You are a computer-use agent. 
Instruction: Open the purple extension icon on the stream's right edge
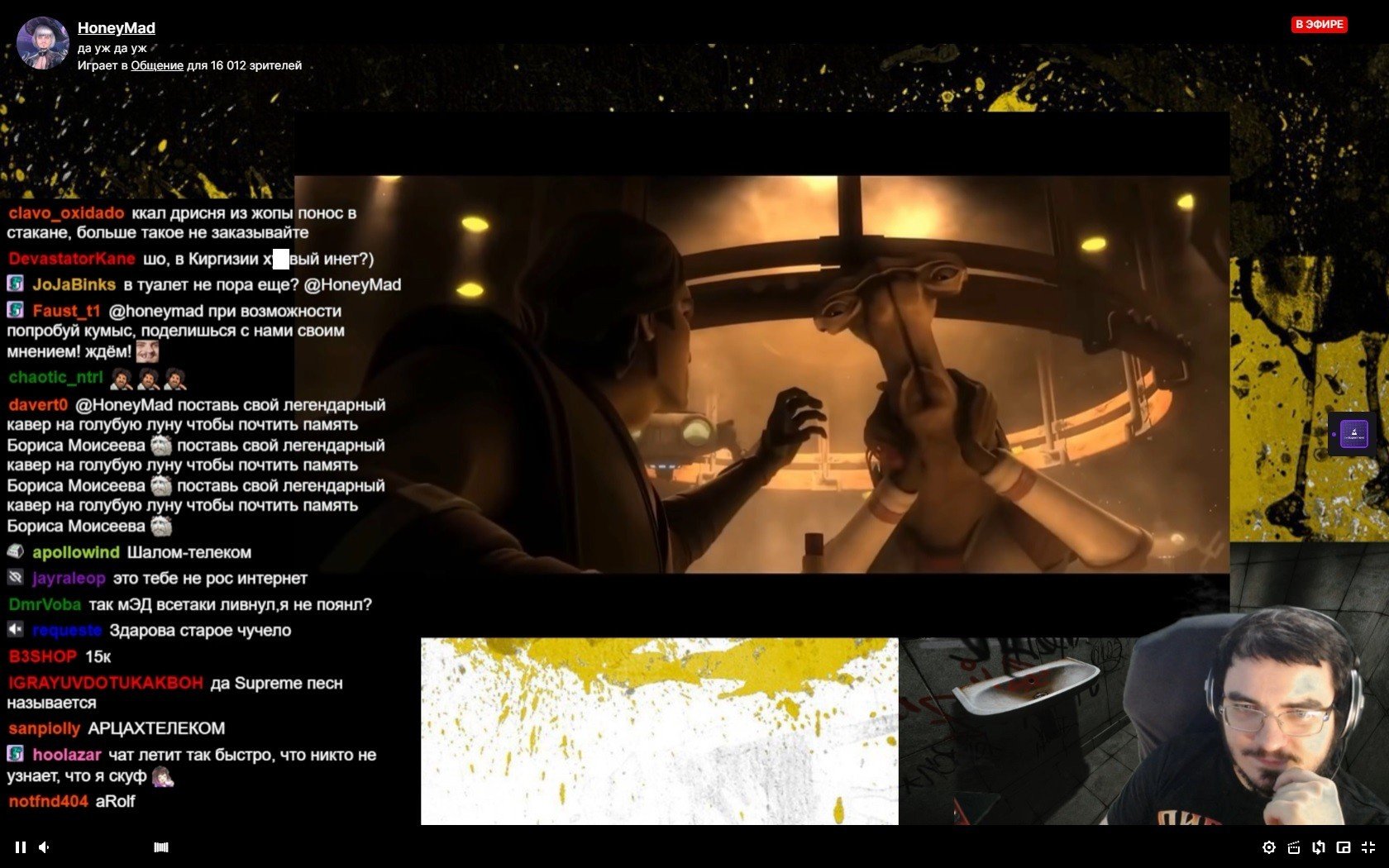click(x=1353, y=433)
